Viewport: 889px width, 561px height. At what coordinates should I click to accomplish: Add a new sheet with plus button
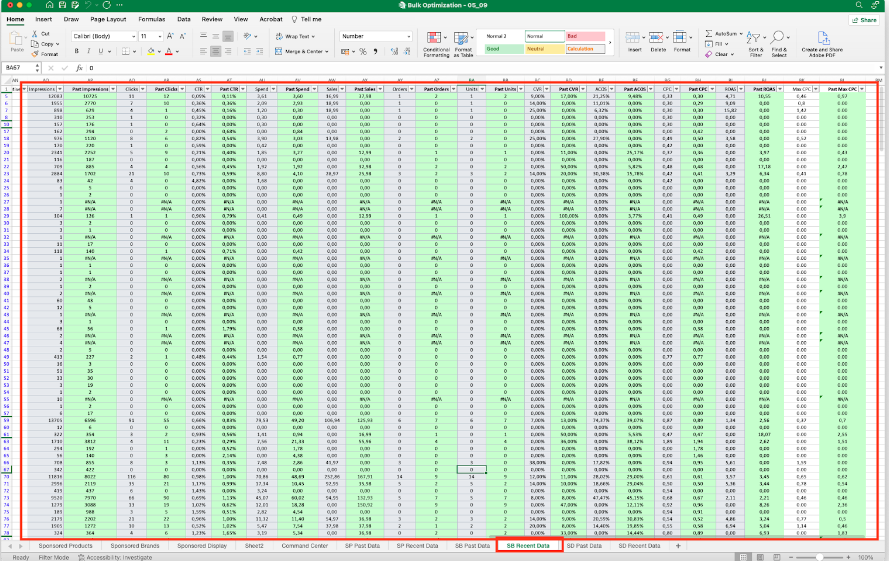coord(678,546)
